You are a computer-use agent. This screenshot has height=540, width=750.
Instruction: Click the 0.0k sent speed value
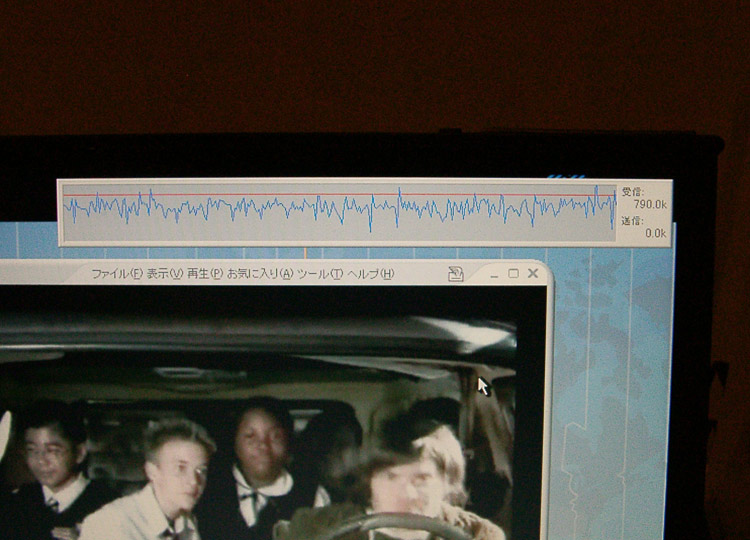656,233
